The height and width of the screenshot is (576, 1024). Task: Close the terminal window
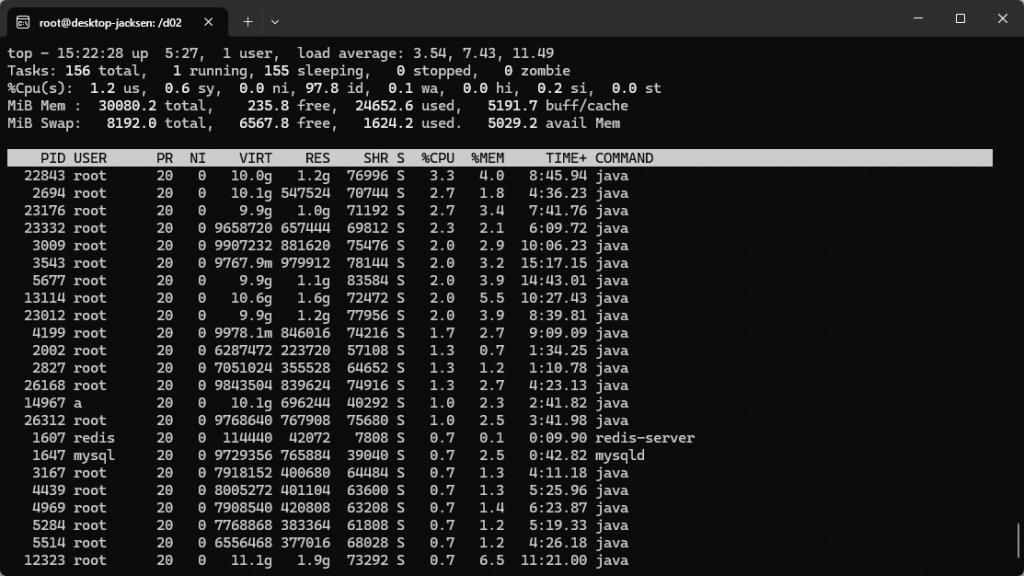1002,19
